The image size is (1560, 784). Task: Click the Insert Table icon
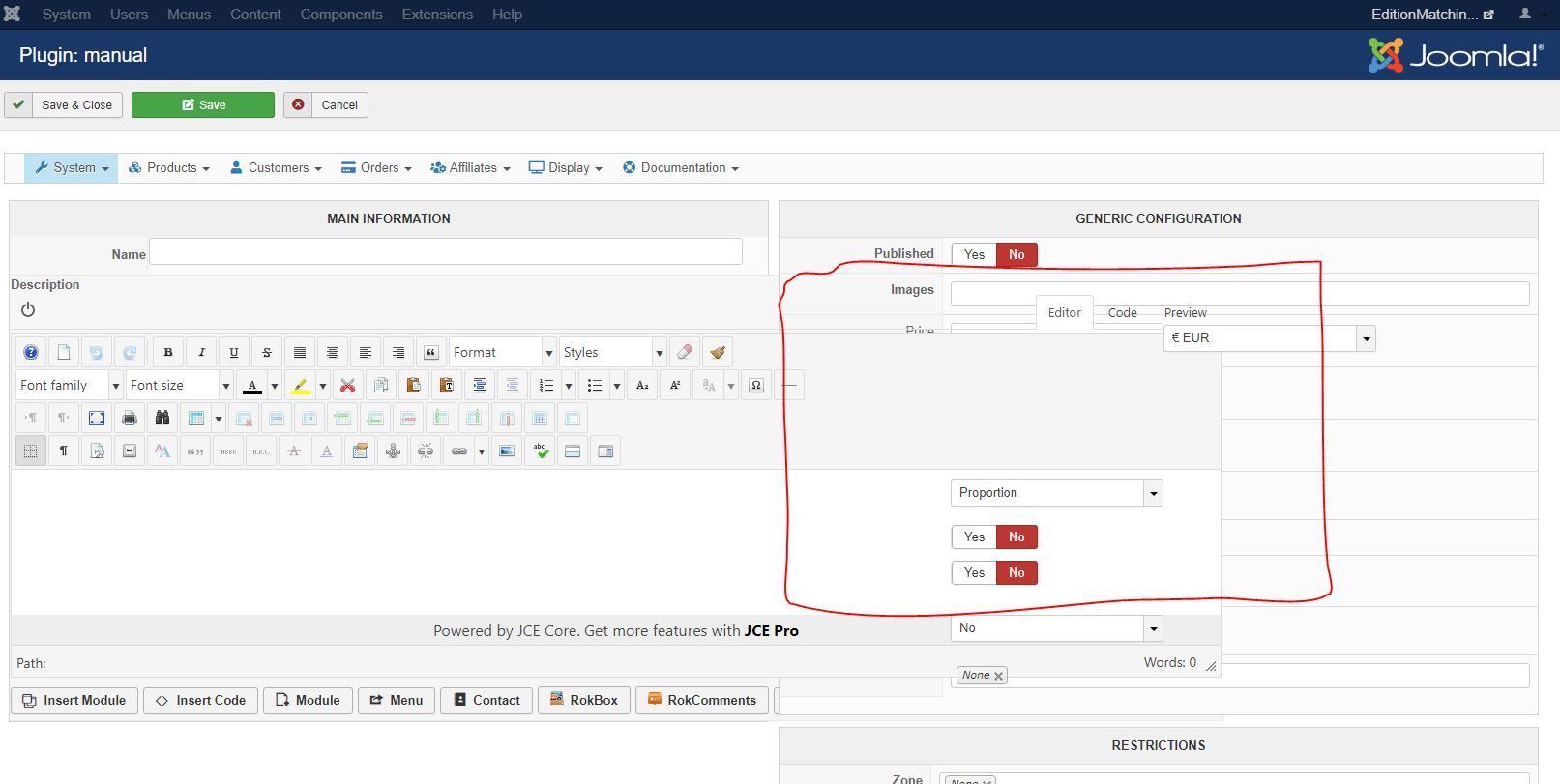pyautogui.click(x=196, y=418)
